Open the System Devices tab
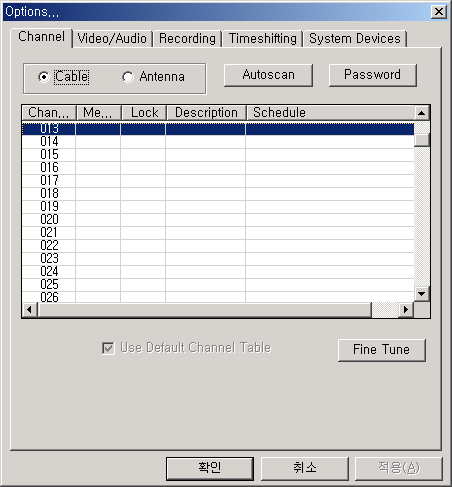Image resolution: width=452 pixels, height=487 pixels. (355, 39)
